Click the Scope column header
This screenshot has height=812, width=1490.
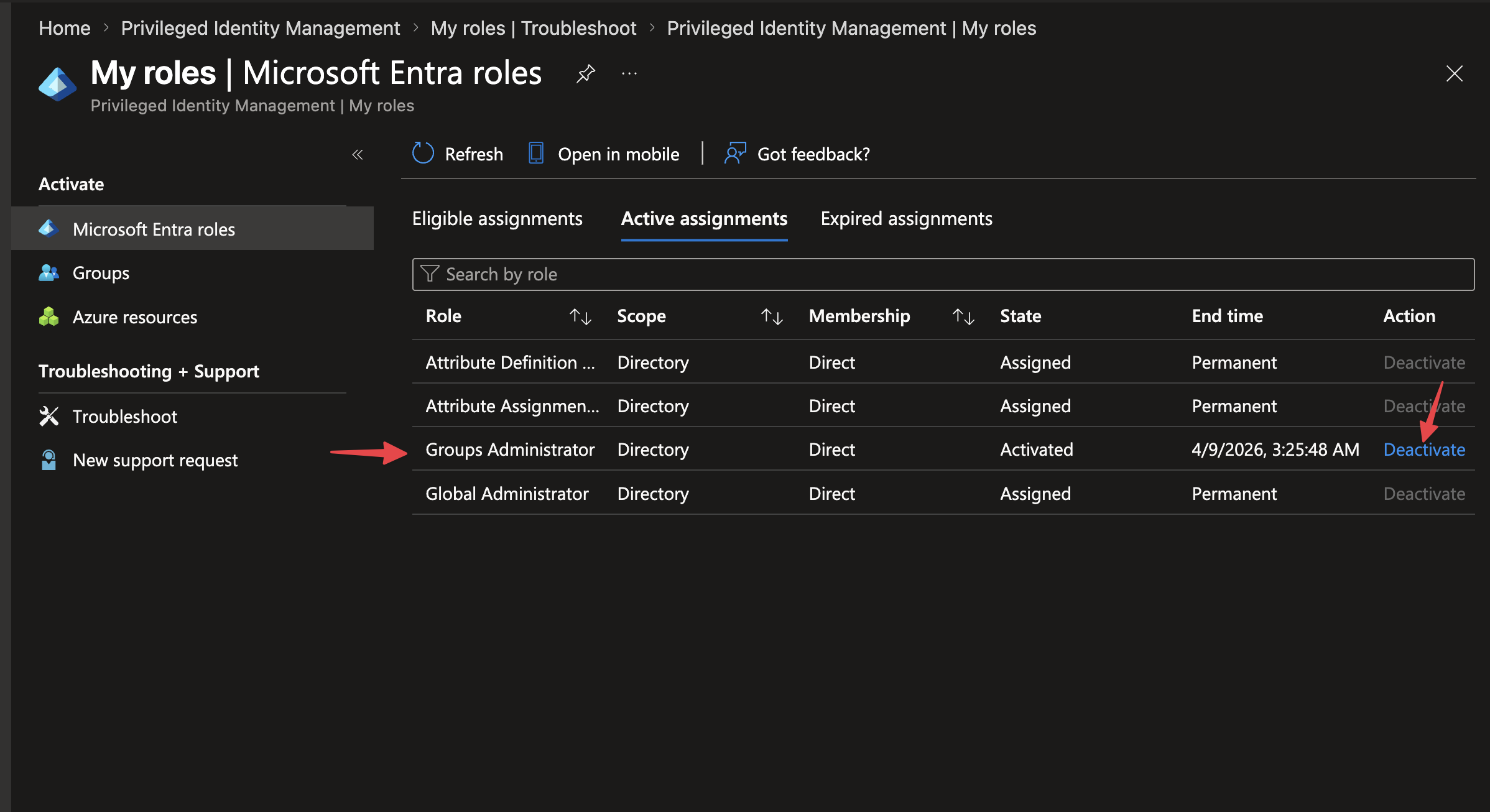[641, 316]
